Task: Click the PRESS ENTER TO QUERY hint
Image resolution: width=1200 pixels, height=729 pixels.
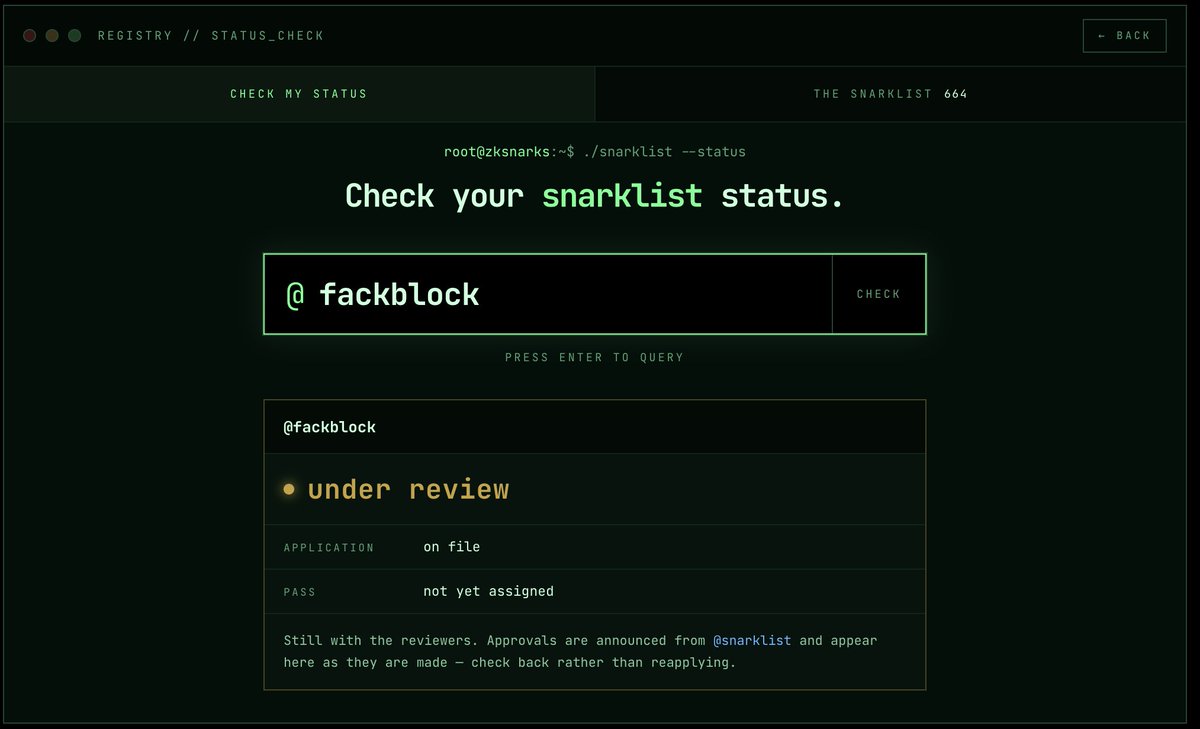Action: 595,357
